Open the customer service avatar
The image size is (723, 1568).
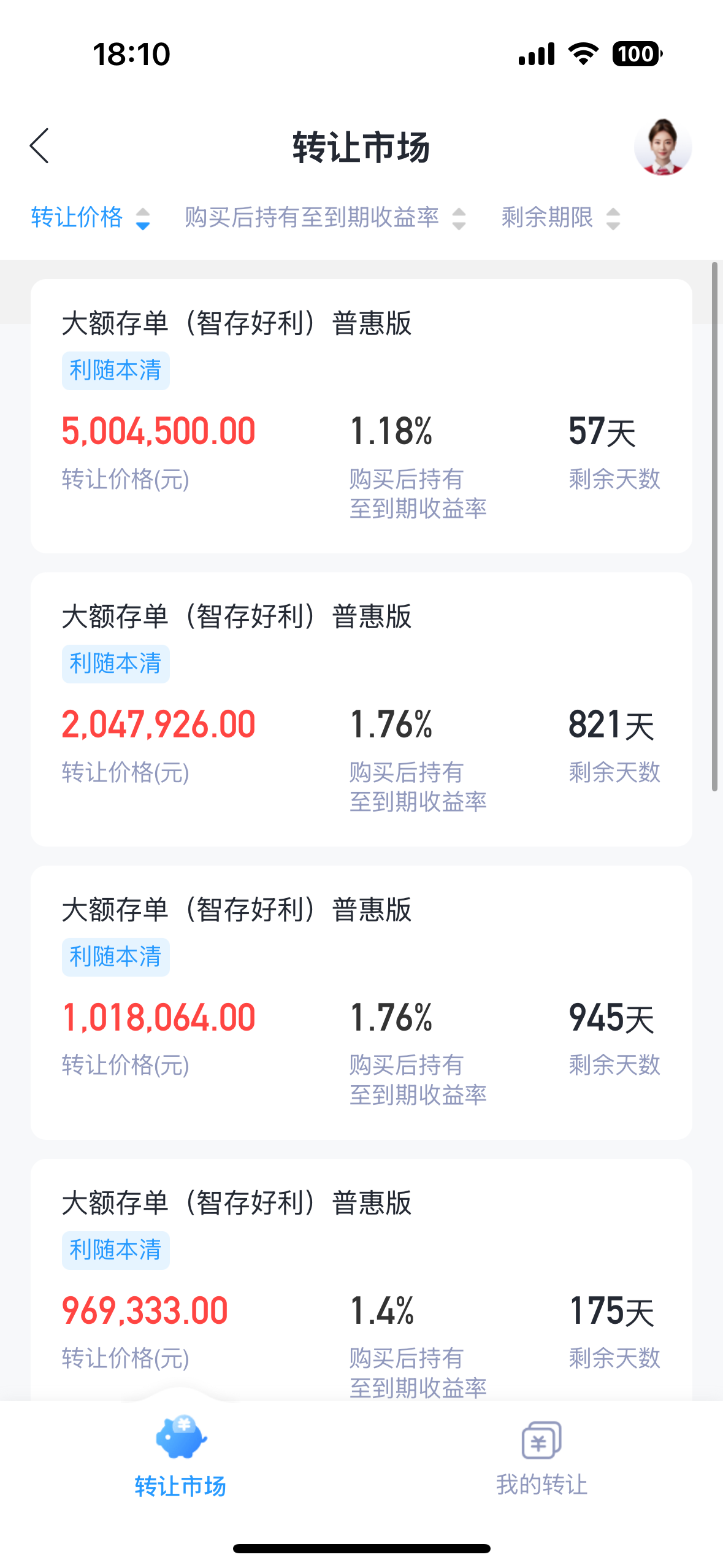pos(662,147)
